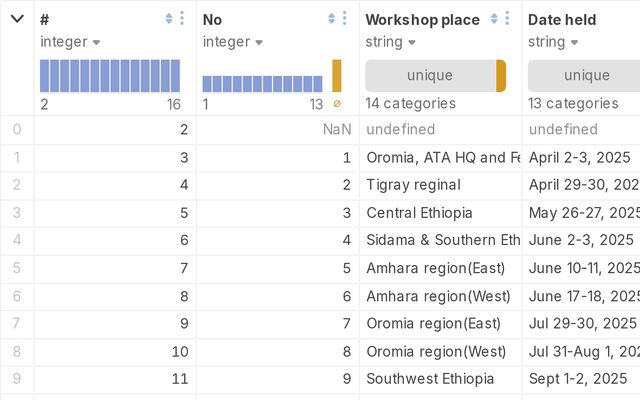Click the # column histogram bars

110,76
